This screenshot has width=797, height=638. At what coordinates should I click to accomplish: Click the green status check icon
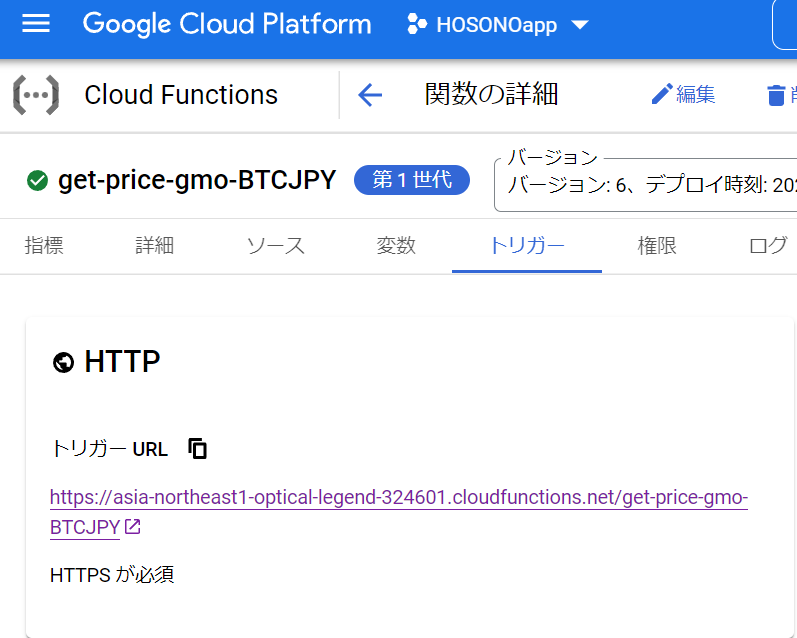37,180
